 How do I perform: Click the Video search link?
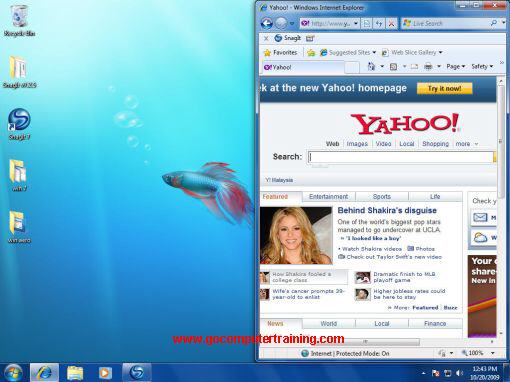[x=383, y=144]
